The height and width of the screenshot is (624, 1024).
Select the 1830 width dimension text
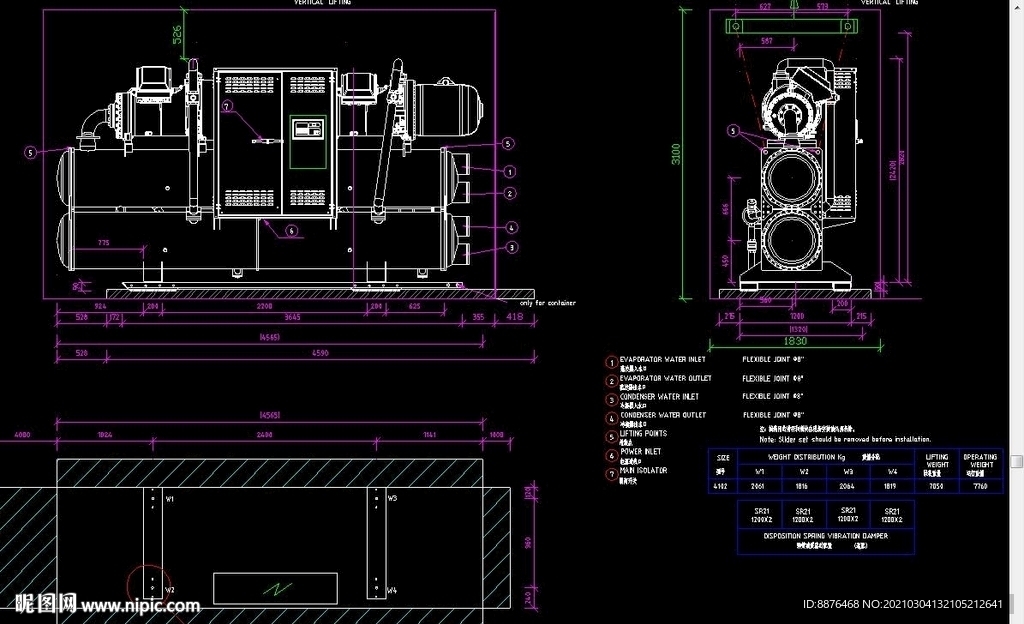point(795,341)
